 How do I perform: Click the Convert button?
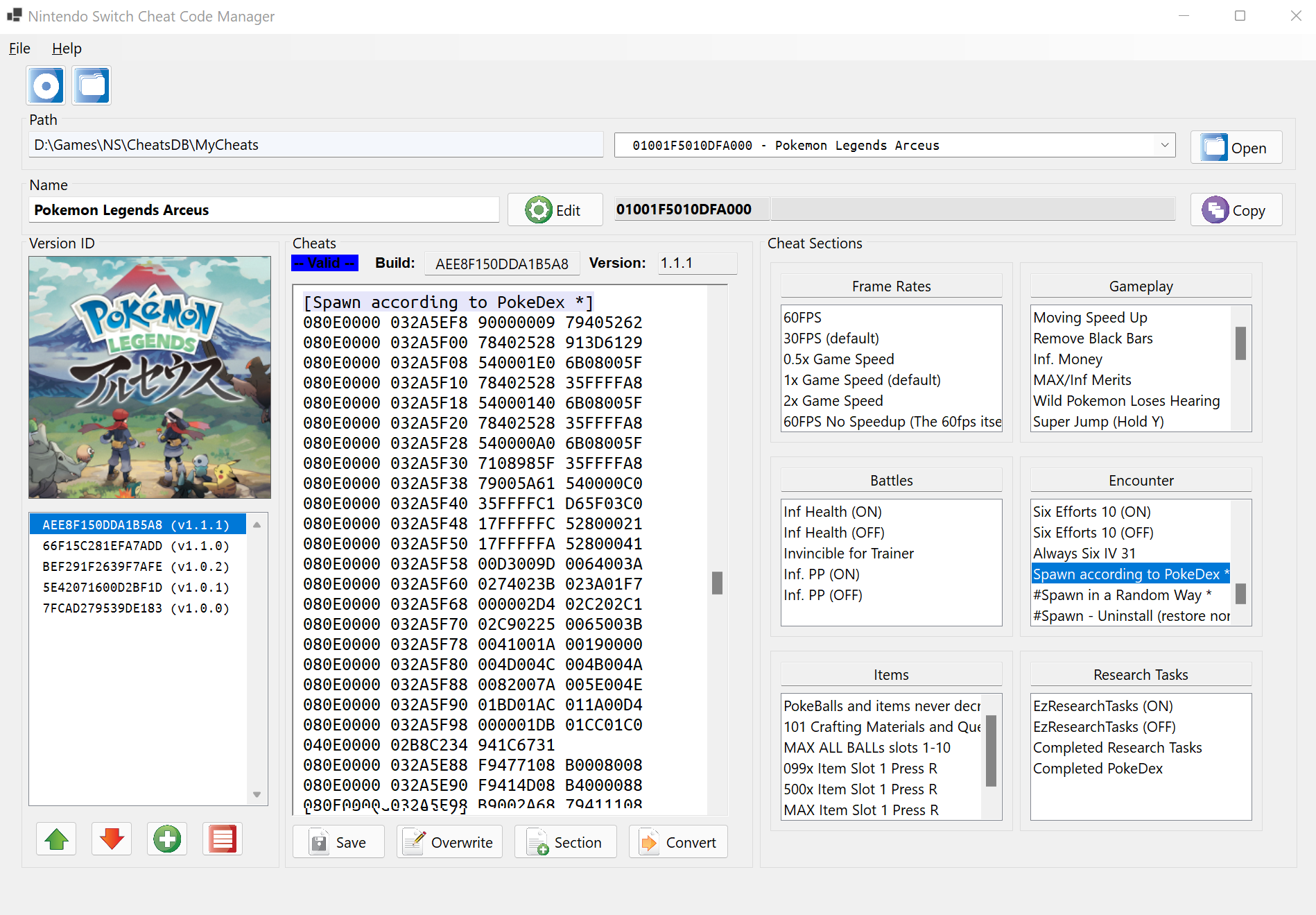678,842
